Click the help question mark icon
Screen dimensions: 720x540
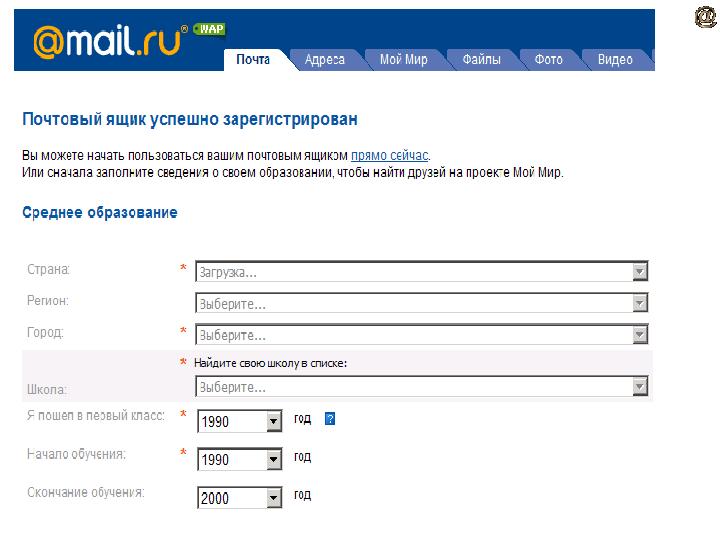330,419
